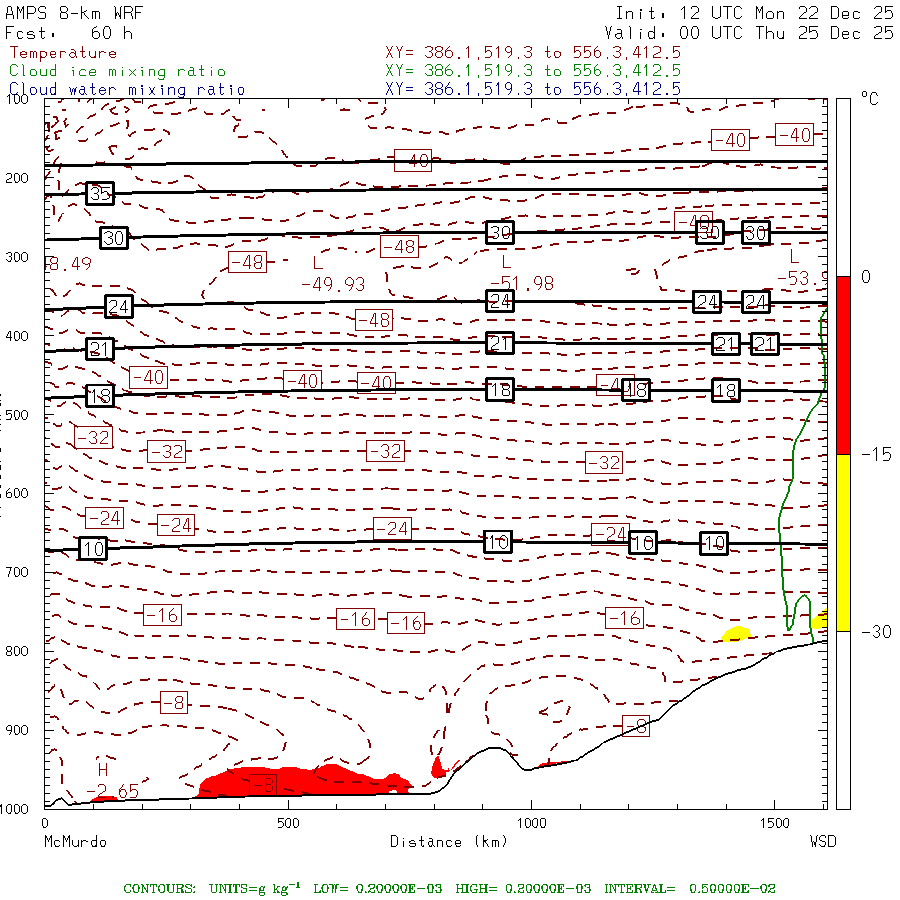The width and height of the screenshot is (900, 900).
Task: Click the 'H -2.65' temperature maximum marker
Action: [x=112, y=781]
